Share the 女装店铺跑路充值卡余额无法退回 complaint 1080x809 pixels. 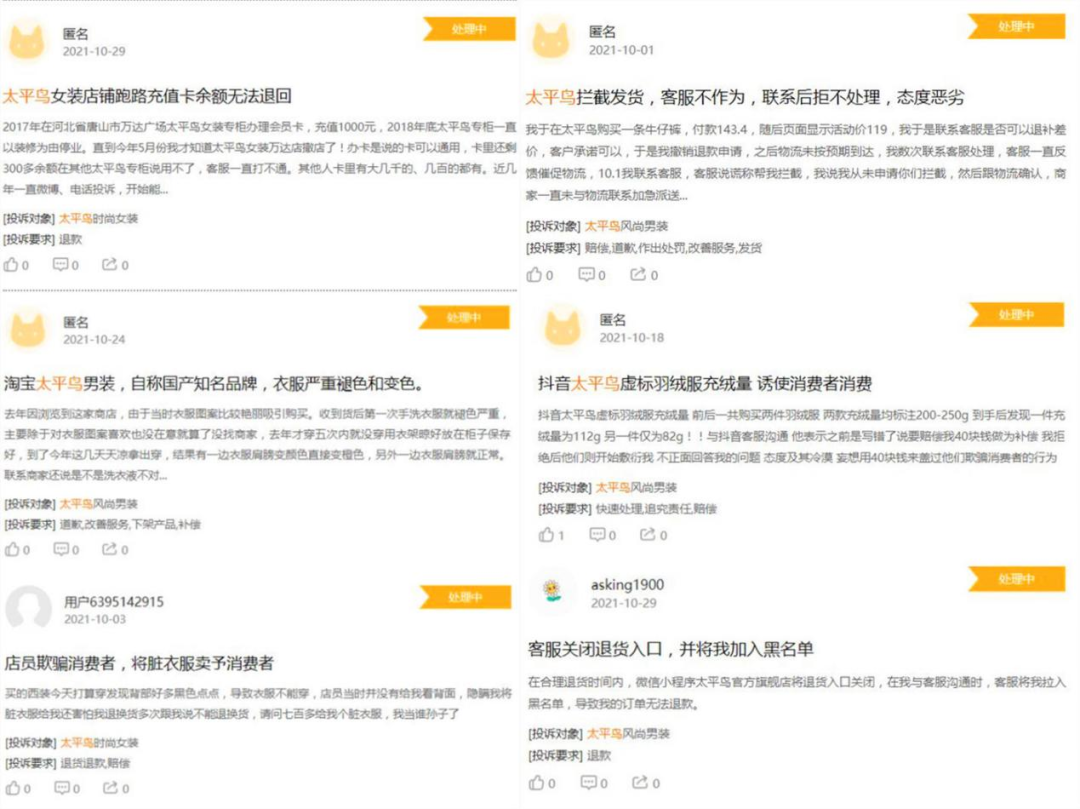115,265
